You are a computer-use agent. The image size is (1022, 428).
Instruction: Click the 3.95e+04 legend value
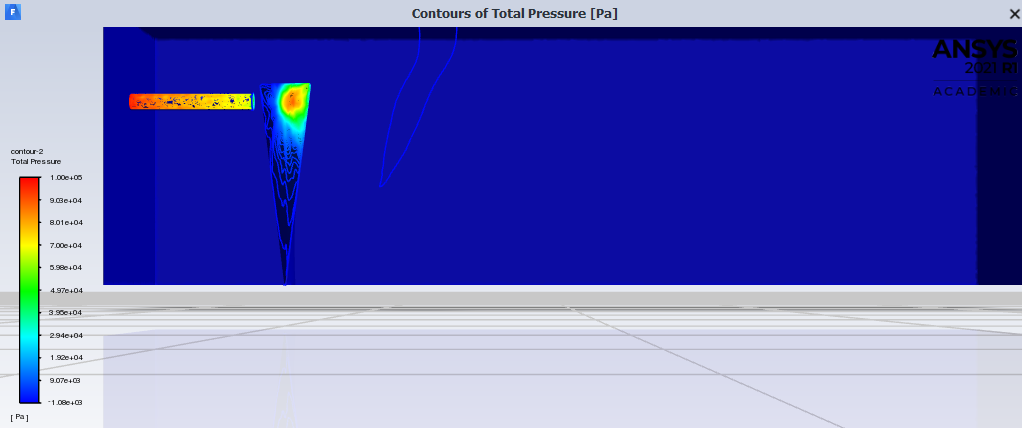click(x=66, y=312)
